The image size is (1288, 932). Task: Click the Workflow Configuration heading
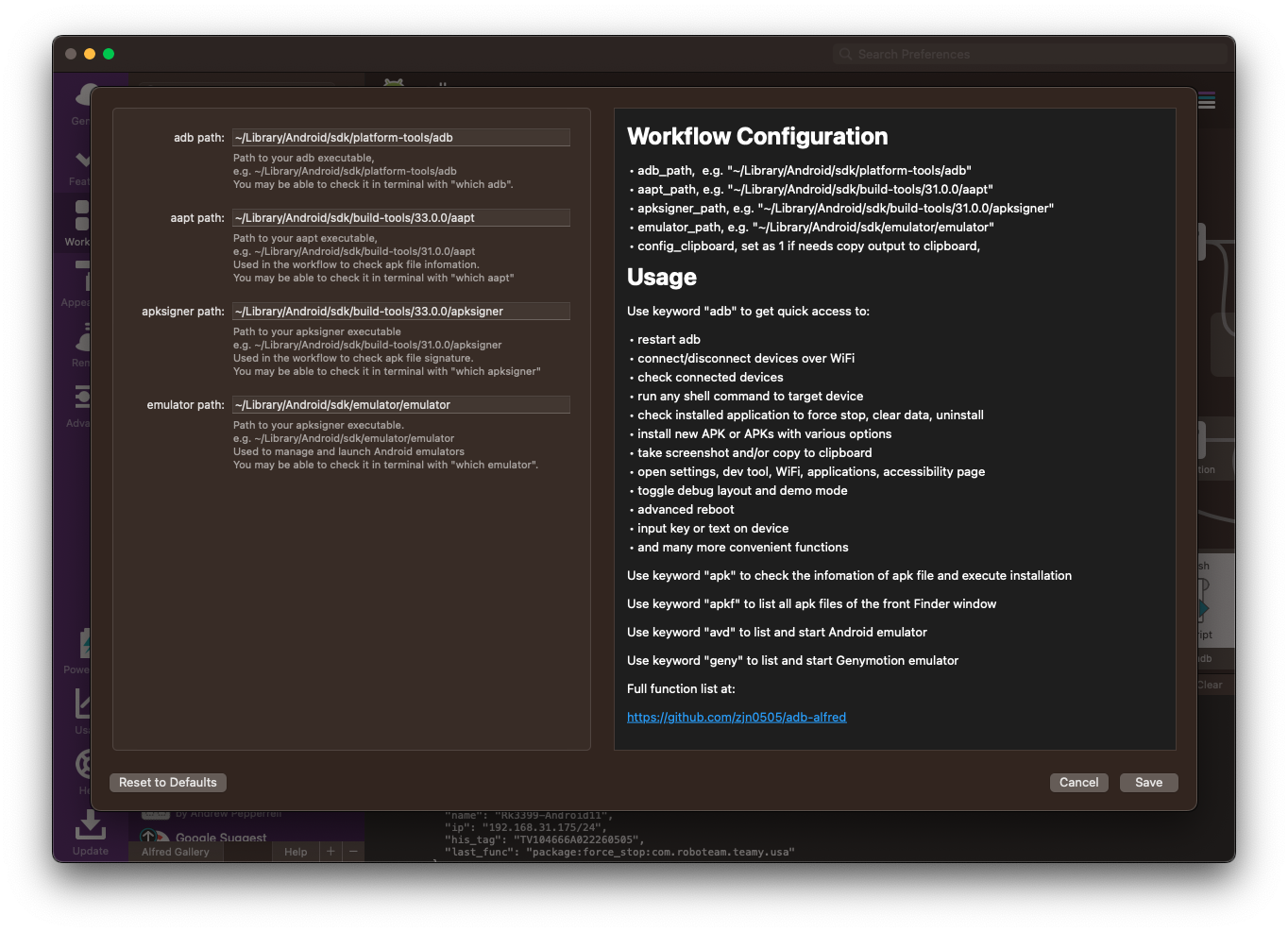pyautogui.click(x=757, y=137)
